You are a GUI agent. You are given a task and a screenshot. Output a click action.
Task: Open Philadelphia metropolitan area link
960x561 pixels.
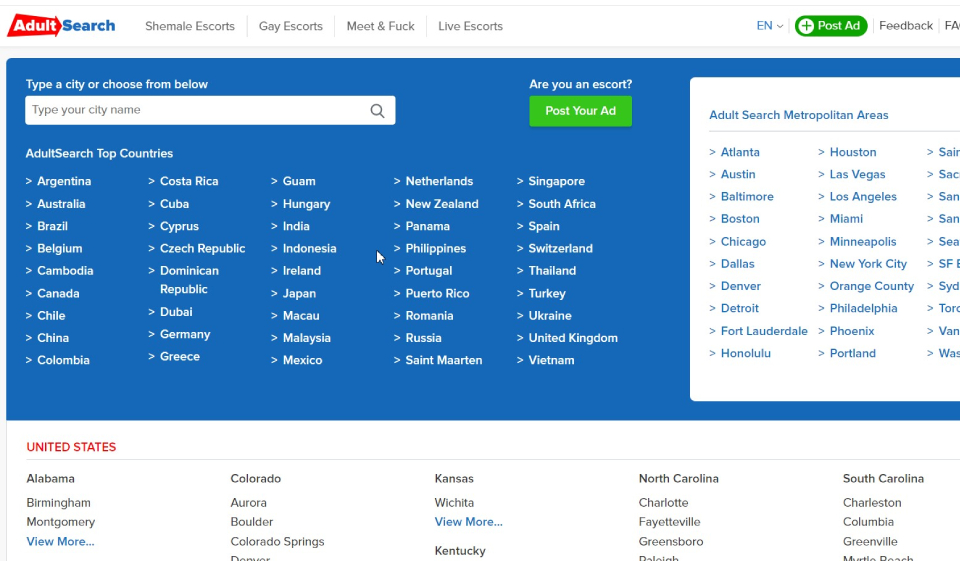(863, 309)
